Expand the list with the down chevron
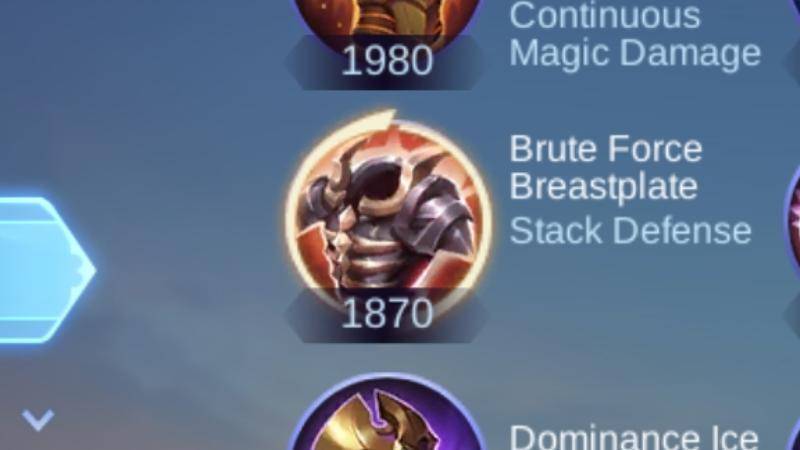Viewport: 800px width, 450px height. (38, 419)
